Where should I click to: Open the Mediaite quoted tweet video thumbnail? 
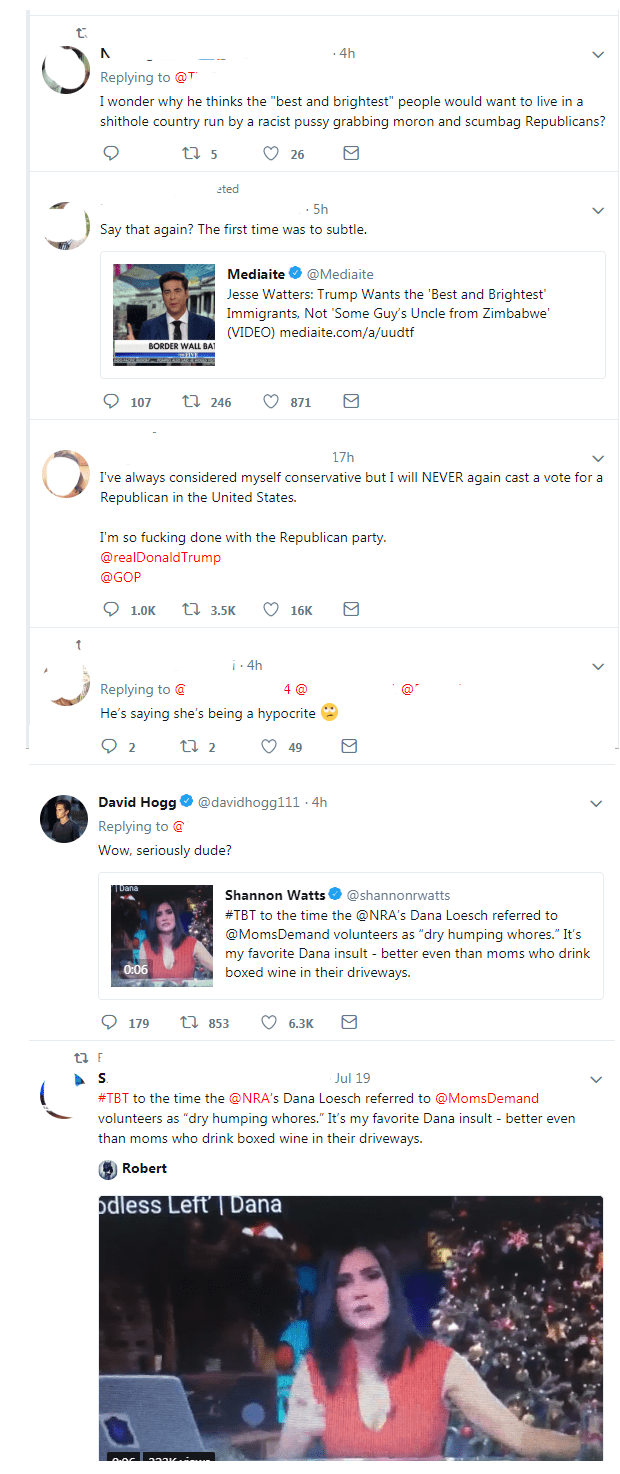click(x=164, y=313)
